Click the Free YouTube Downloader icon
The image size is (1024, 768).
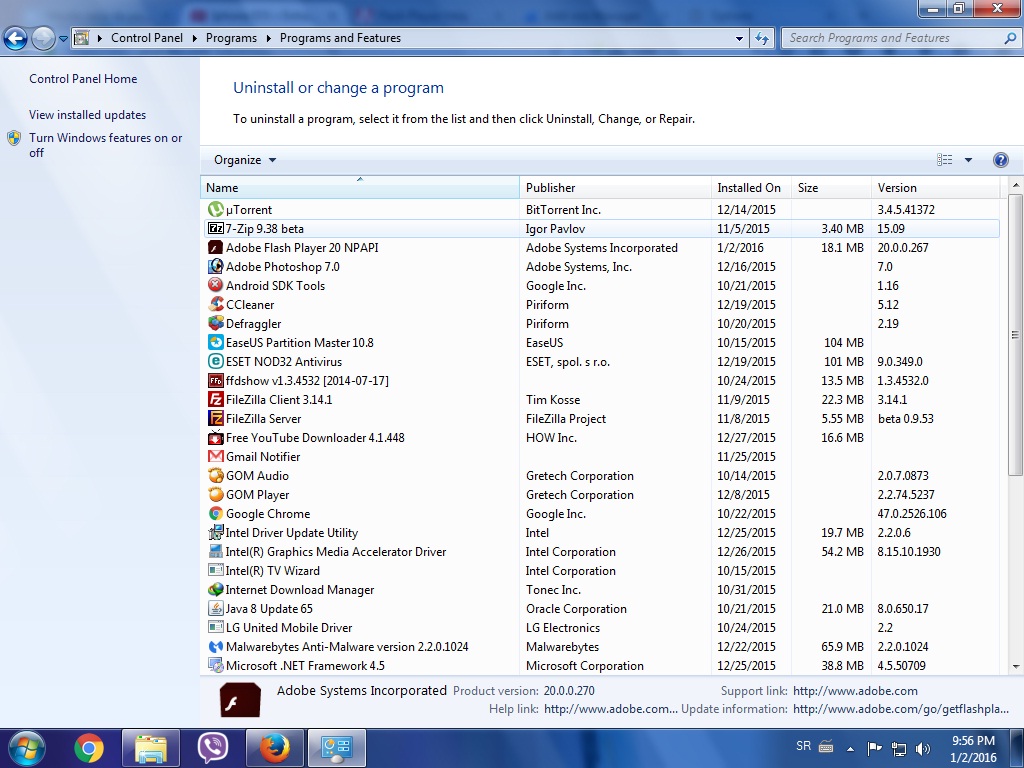click(216, 437)
